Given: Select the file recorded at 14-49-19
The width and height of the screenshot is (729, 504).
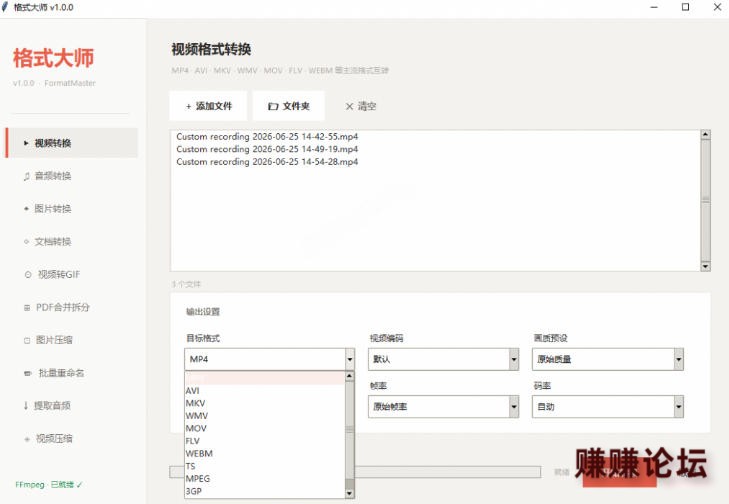Looking at the screenshot, I should 267,149.
